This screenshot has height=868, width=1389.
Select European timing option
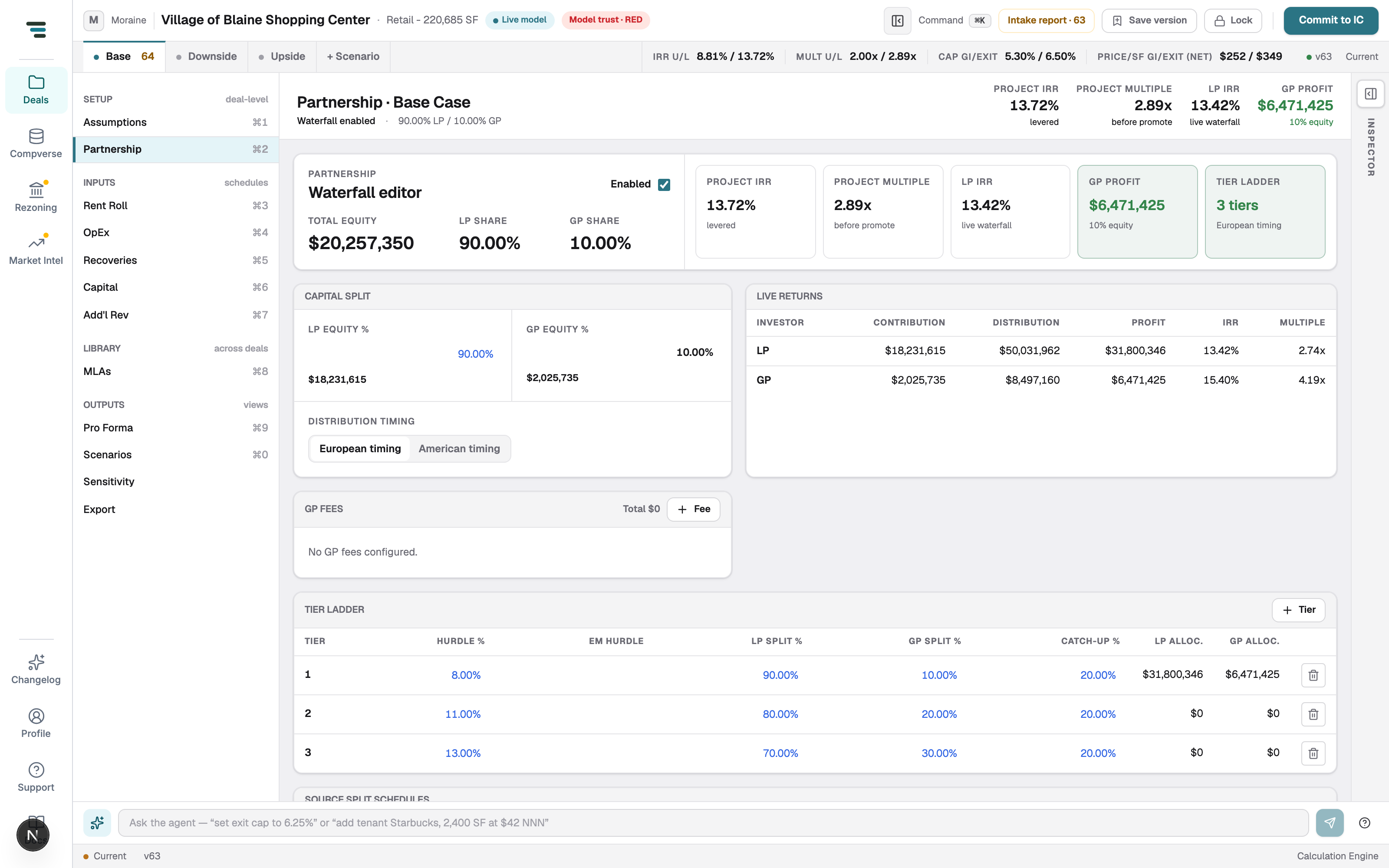point(360,448)
